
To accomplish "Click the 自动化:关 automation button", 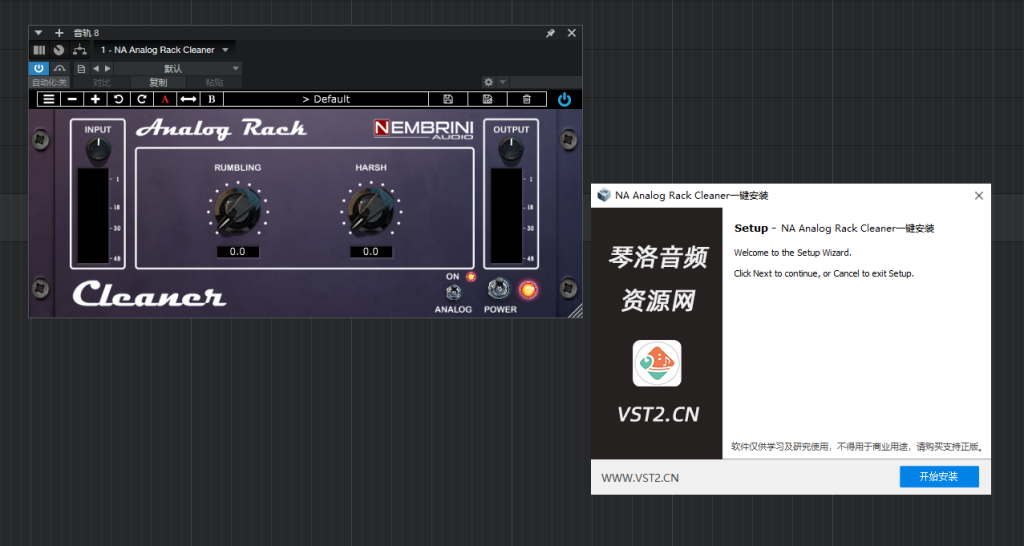I will [50, 83].
